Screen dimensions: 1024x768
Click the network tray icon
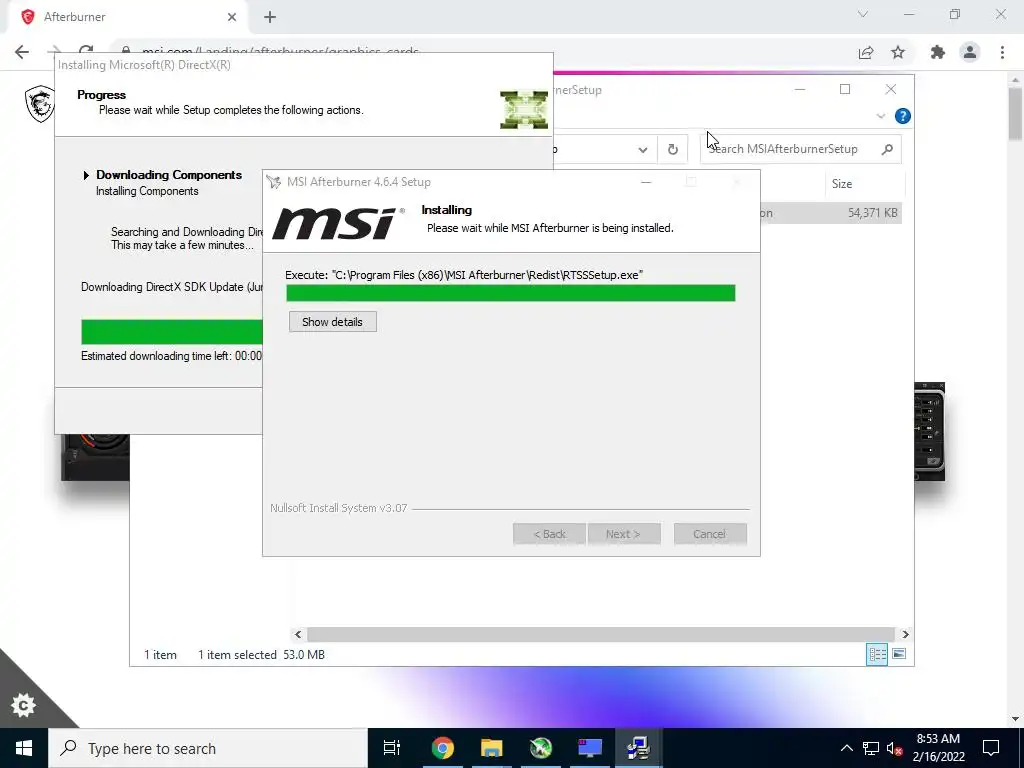pyautogui.click(x=871, y=748)
